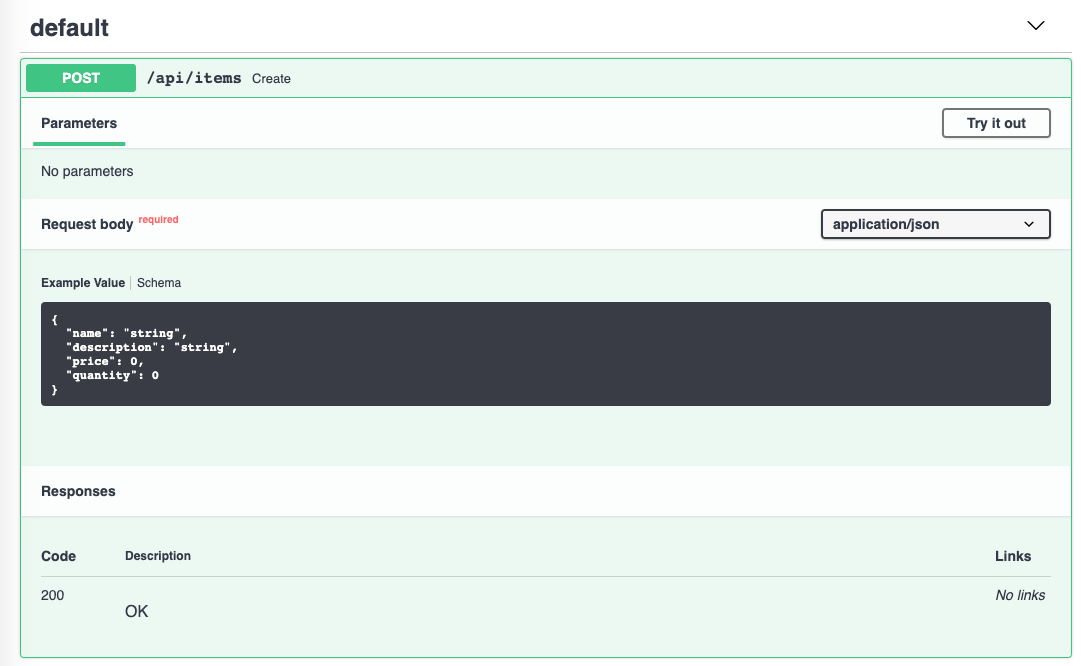Click the POST method badge
Screen dimensions: 1081x666
(80, 77)
